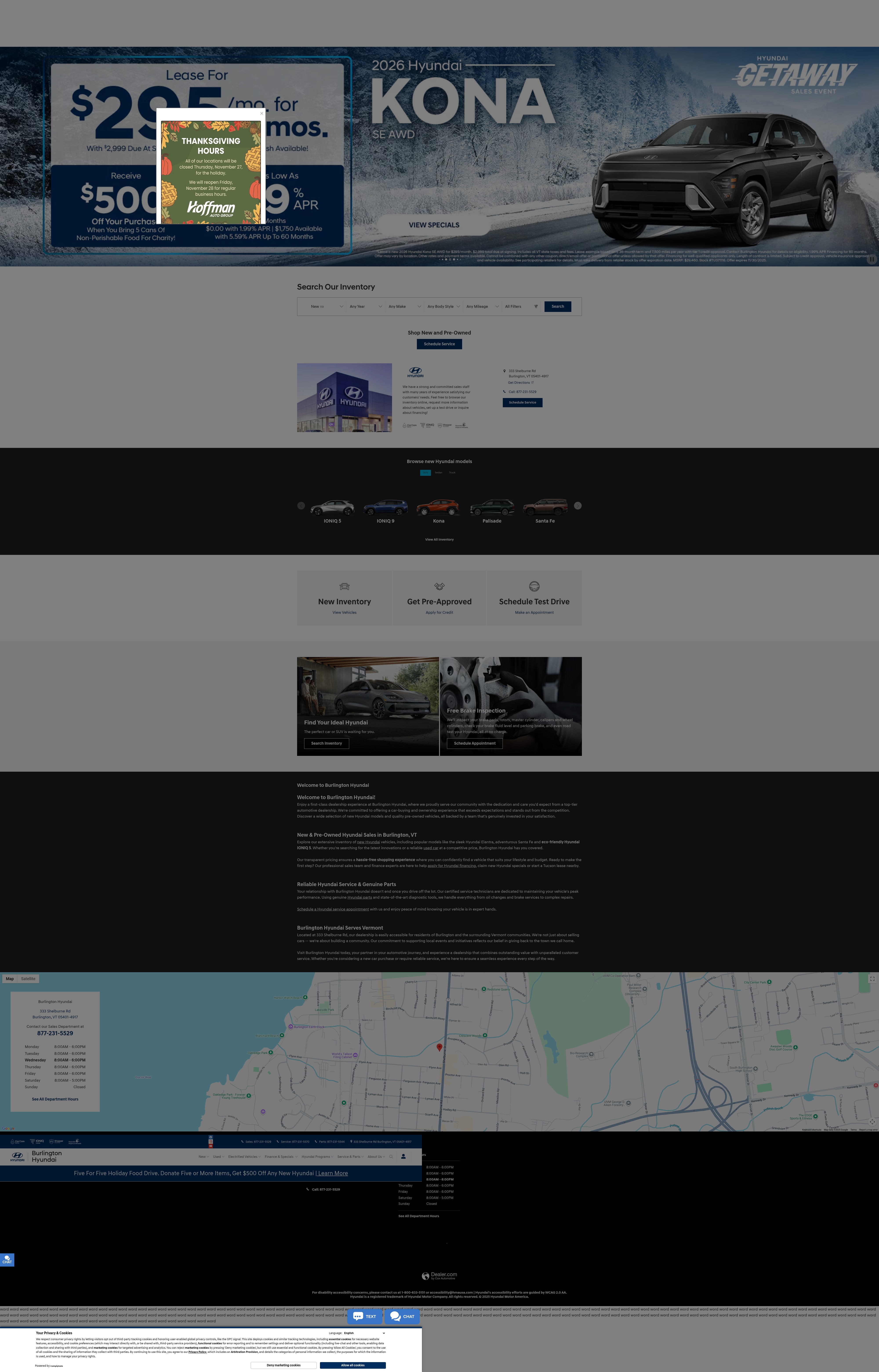879x1372 pixels.
Task: Expand the Service & Parts menu
Action: [x=351, y=1157]
